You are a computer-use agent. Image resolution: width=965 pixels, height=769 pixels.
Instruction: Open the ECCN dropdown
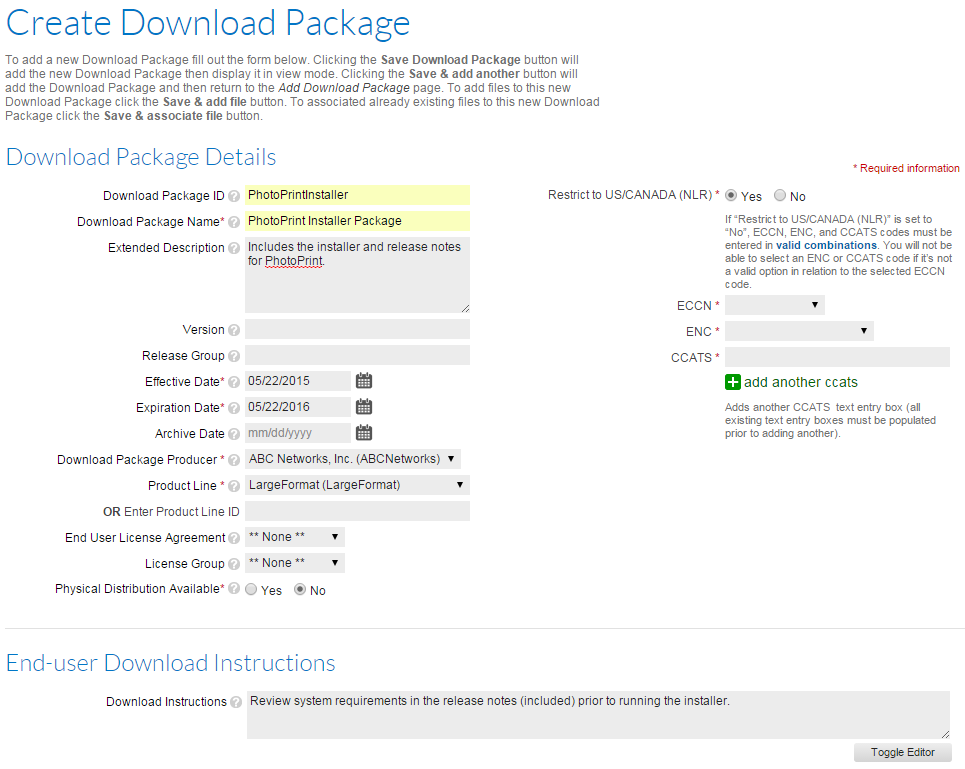(x=775, y=305)
